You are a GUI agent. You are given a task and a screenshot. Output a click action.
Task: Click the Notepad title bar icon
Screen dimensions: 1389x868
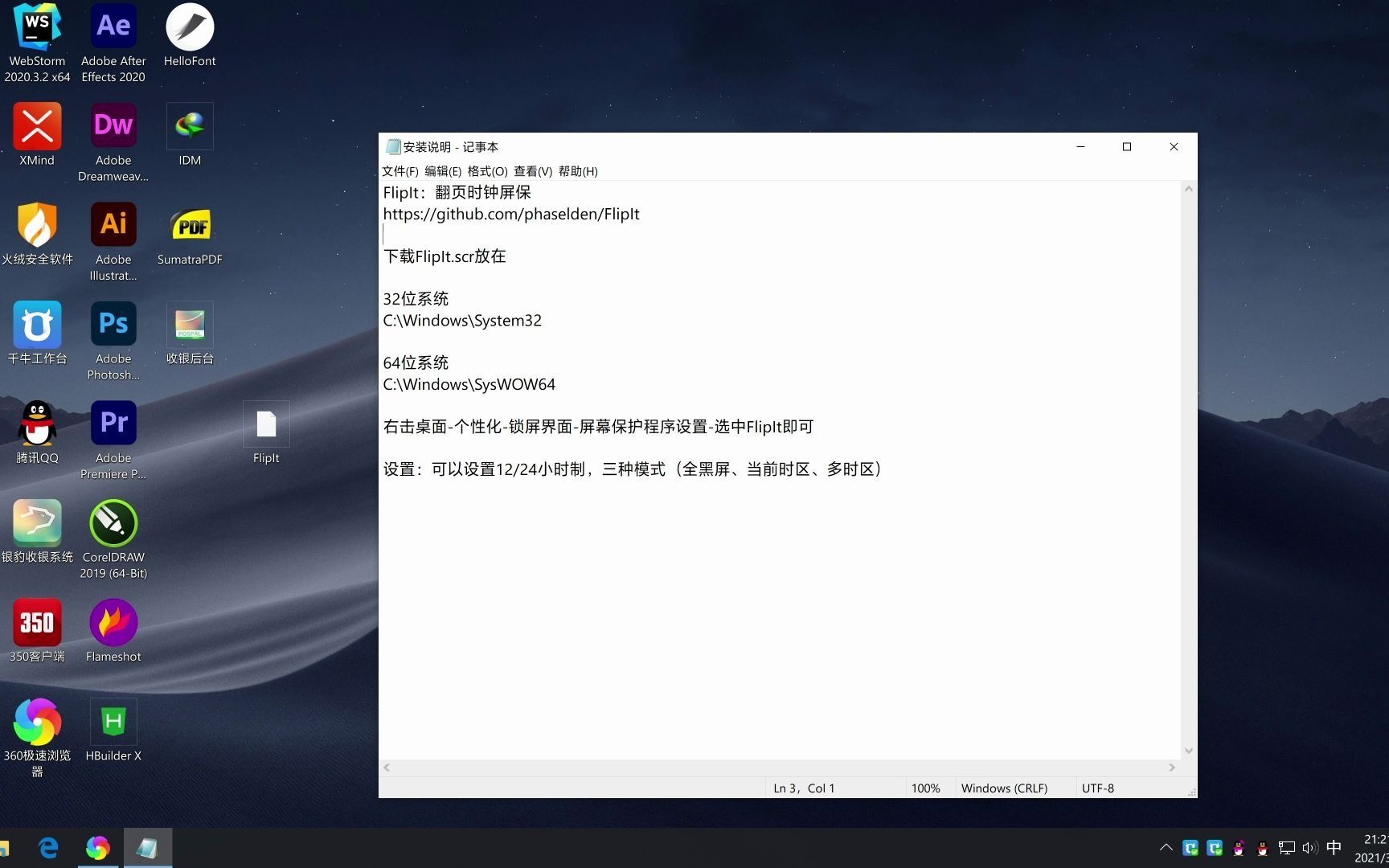[x=392, y=146]
